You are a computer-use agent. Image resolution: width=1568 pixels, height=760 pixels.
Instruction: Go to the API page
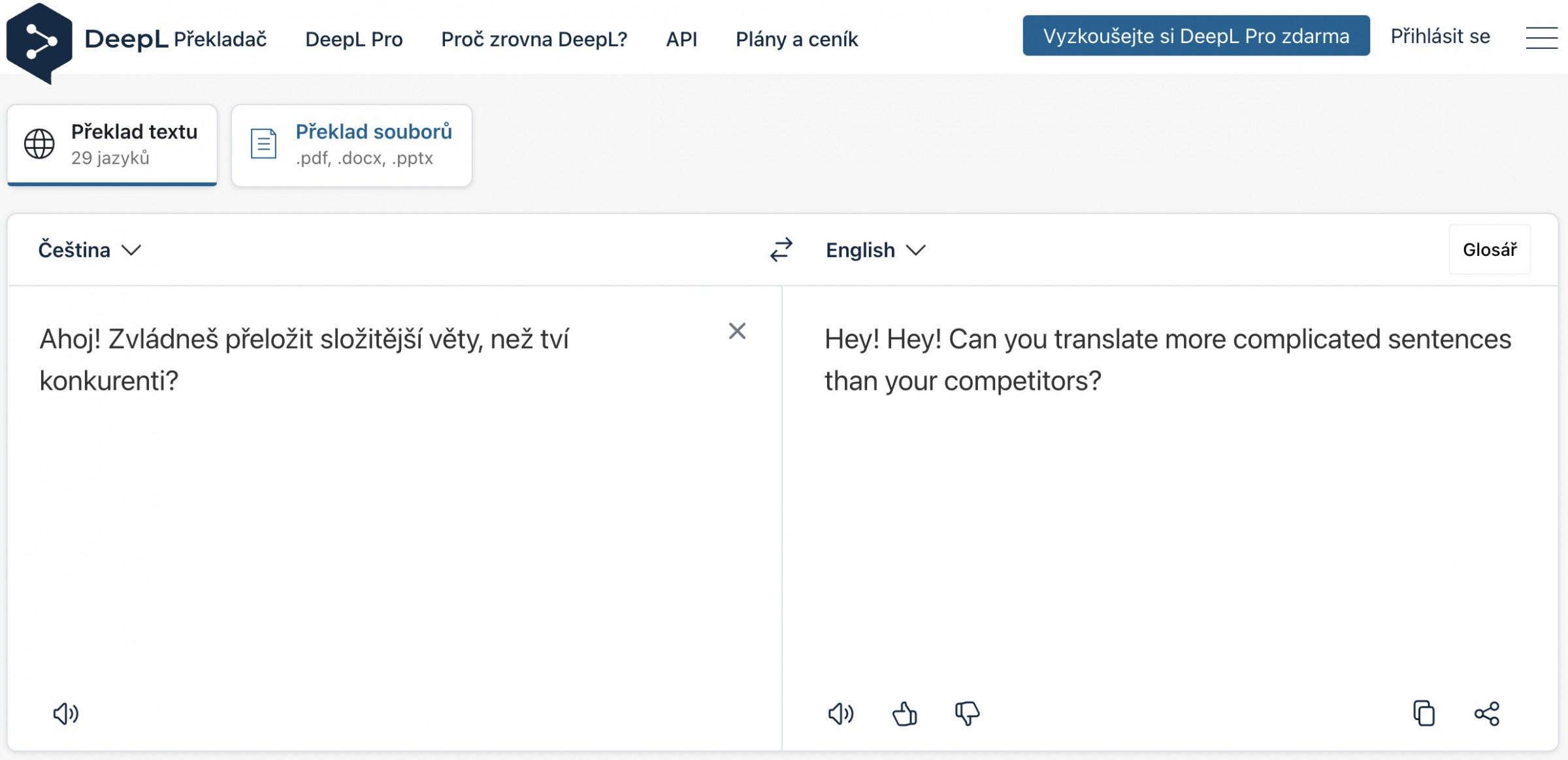tap(681, 39)
